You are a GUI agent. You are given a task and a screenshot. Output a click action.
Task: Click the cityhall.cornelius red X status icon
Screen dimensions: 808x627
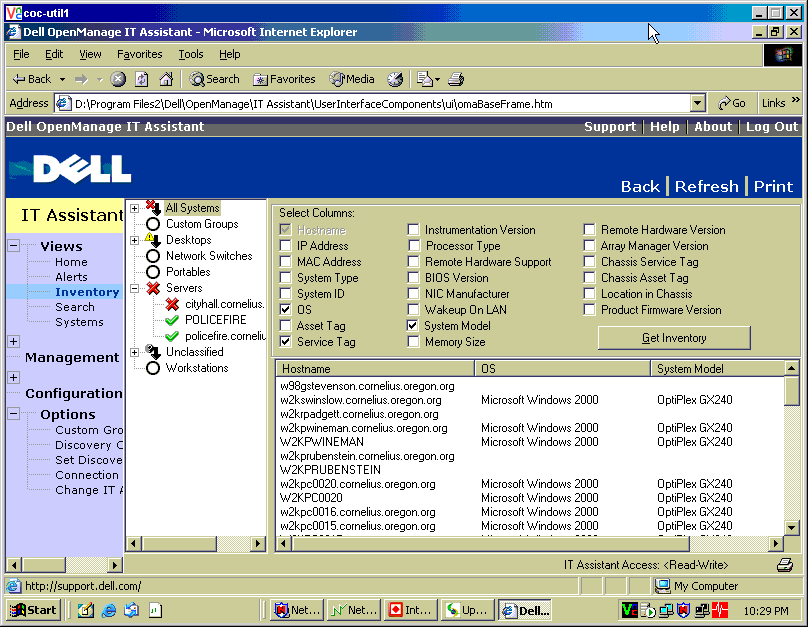(x=172, y=304)
